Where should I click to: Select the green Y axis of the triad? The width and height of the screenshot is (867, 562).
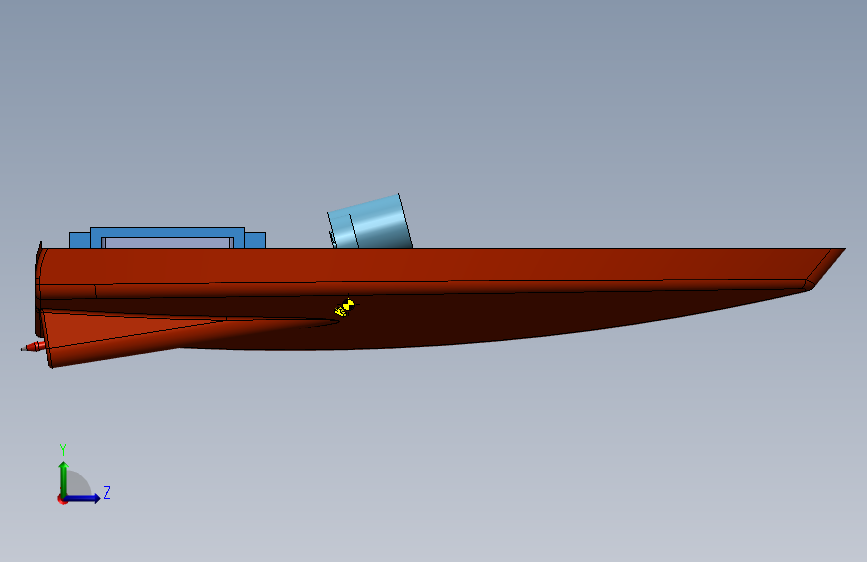tap(64, 478)
